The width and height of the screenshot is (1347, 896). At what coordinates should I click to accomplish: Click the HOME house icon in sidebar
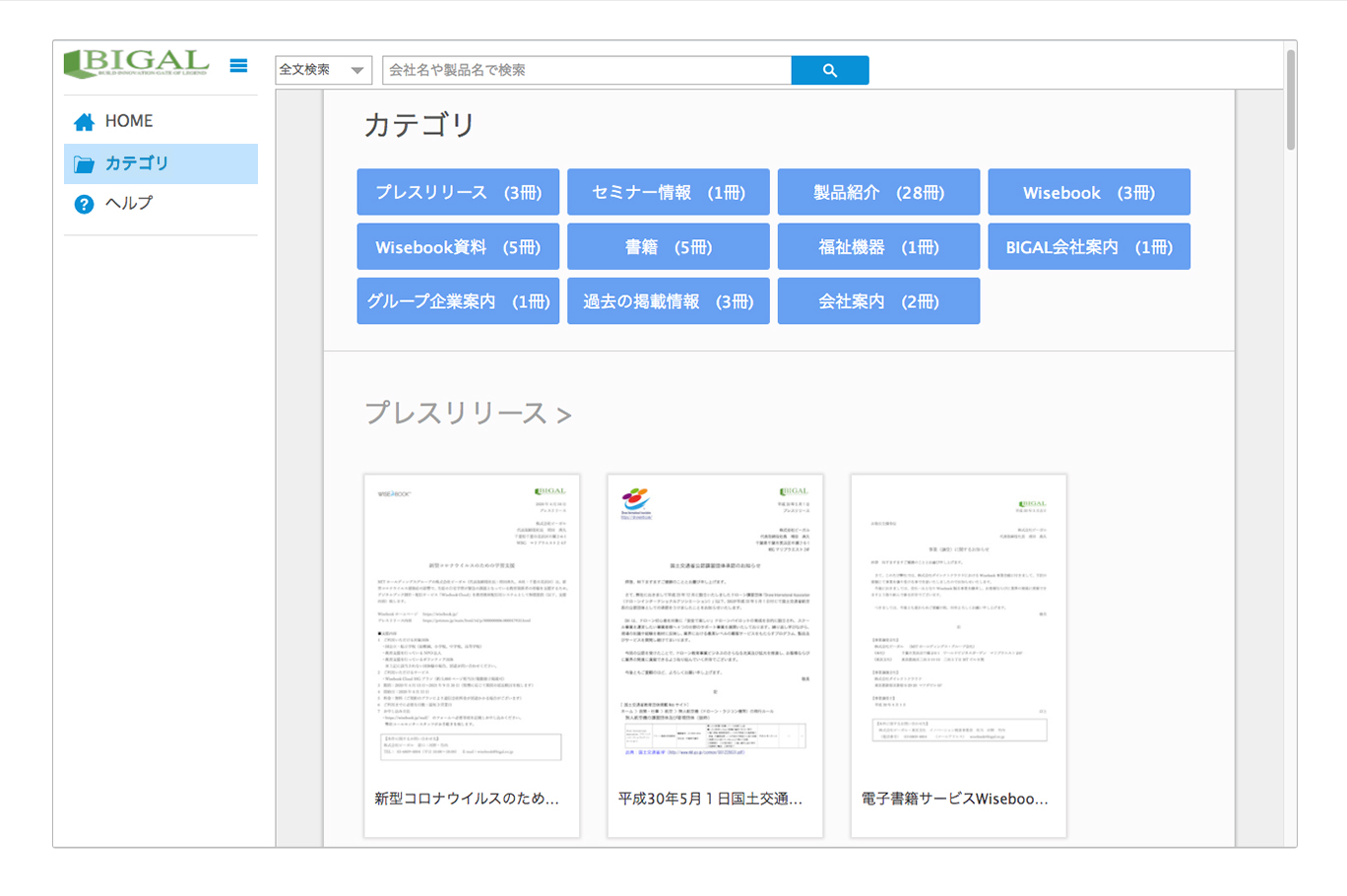[84, 120]
